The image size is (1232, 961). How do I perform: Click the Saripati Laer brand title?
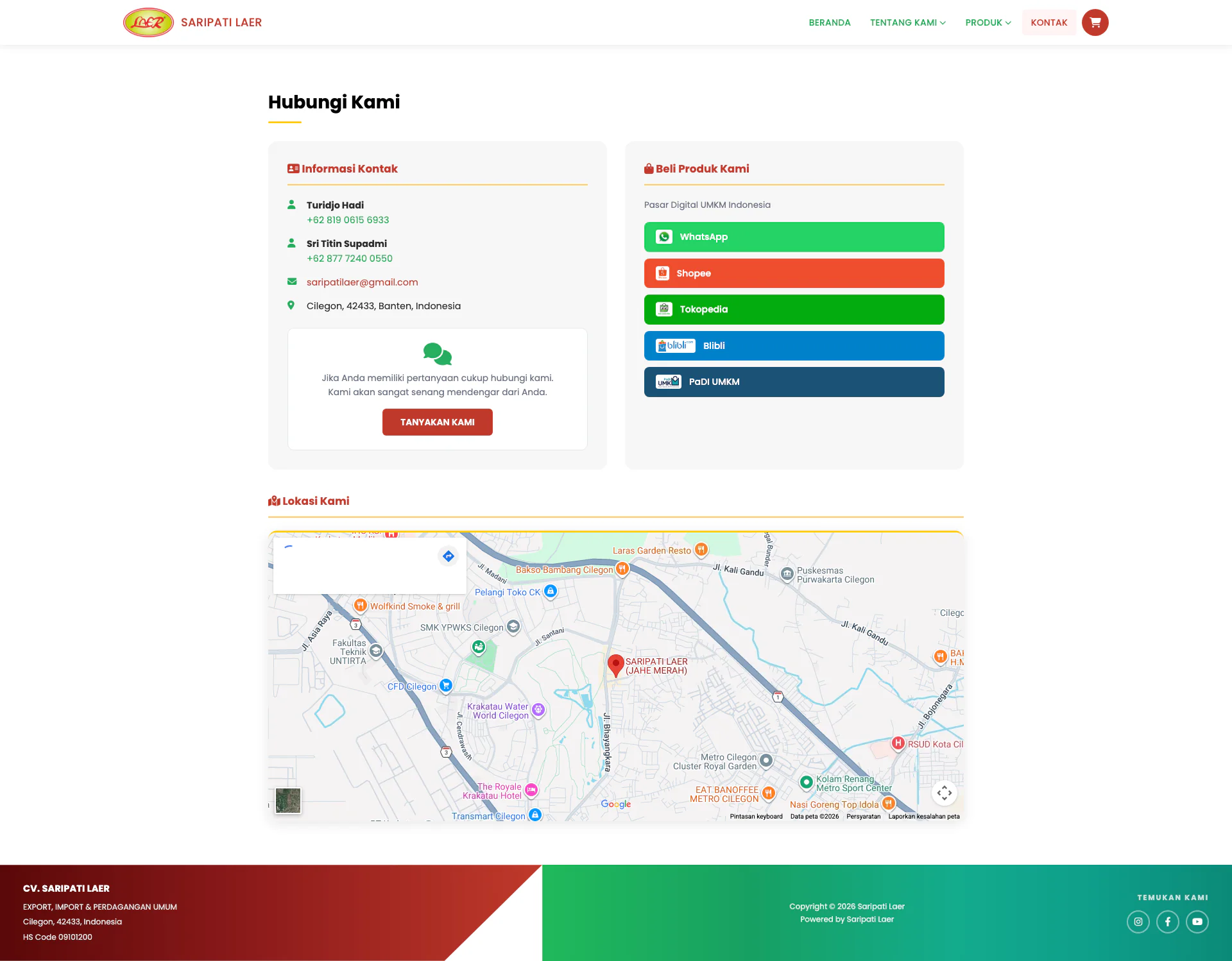tap(221, 22)
